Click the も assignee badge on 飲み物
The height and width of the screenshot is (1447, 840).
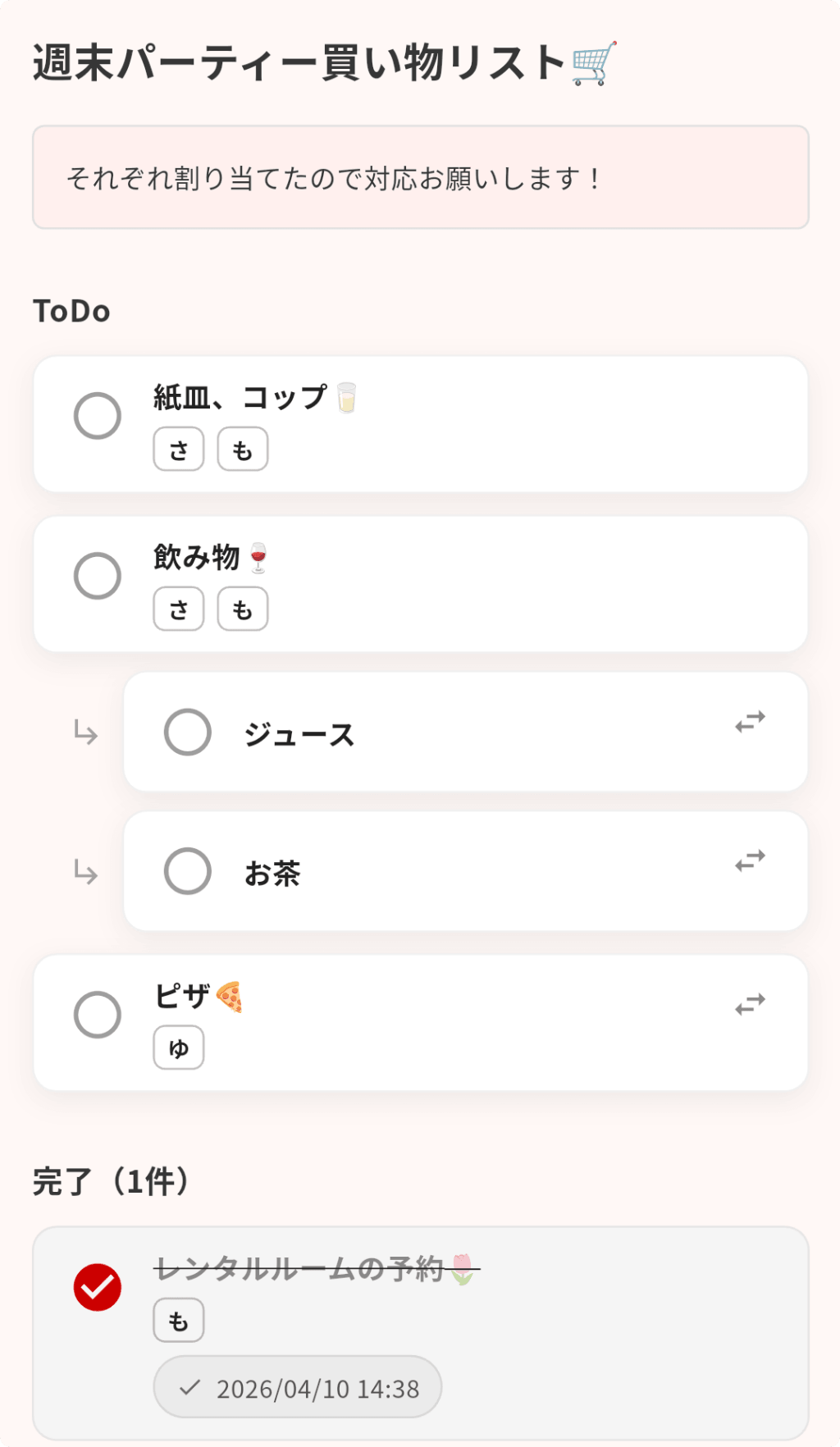(243, 609)
